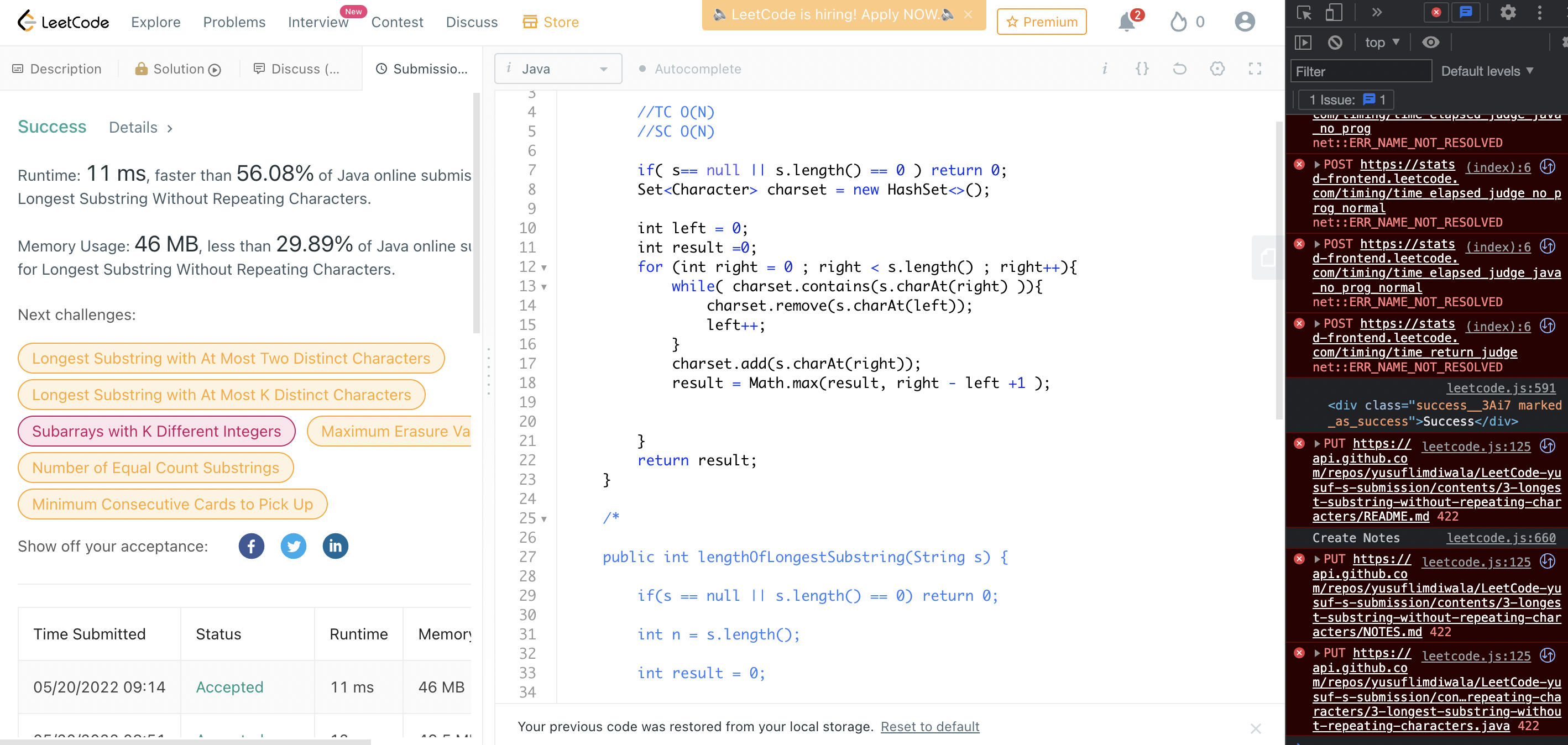Screen dimensions: 1568x745
Task: Open Subarrays with K Different Integers
Action: coord(156,431)
